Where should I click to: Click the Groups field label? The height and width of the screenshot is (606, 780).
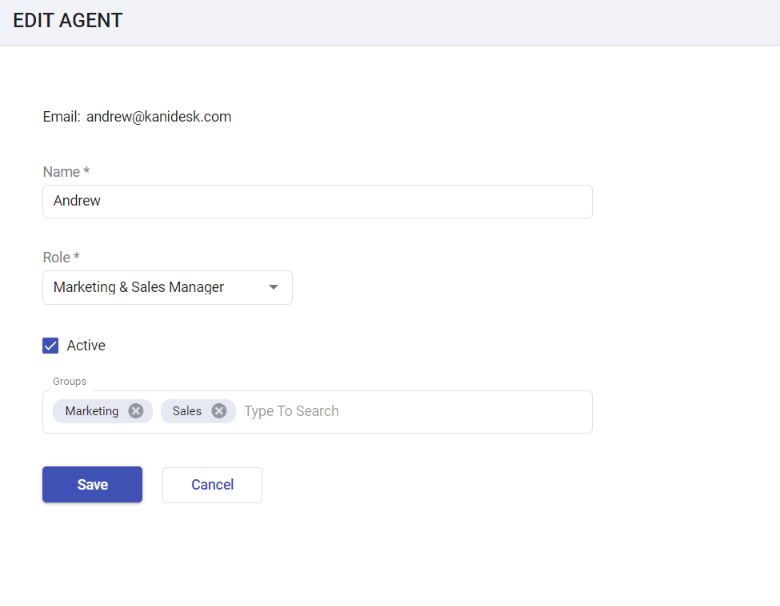click(70, 381)
